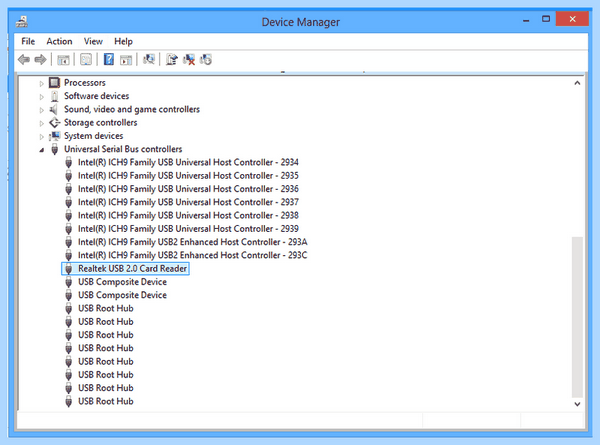Select USB Universal Host Controller - 2935
This screenshot has height=445, width=600.
[x=188, y=176]
